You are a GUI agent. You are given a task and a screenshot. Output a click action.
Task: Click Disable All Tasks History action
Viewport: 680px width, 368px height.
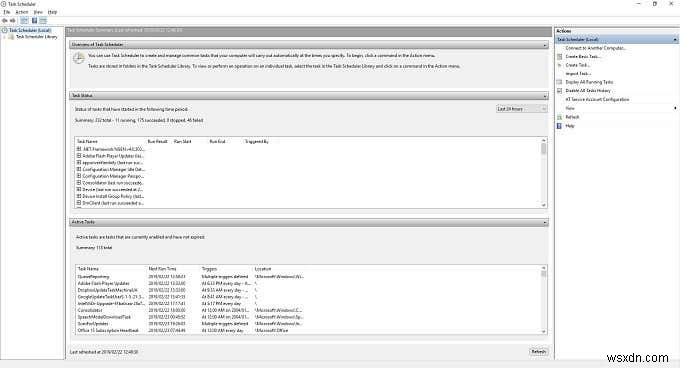[588, 91]
